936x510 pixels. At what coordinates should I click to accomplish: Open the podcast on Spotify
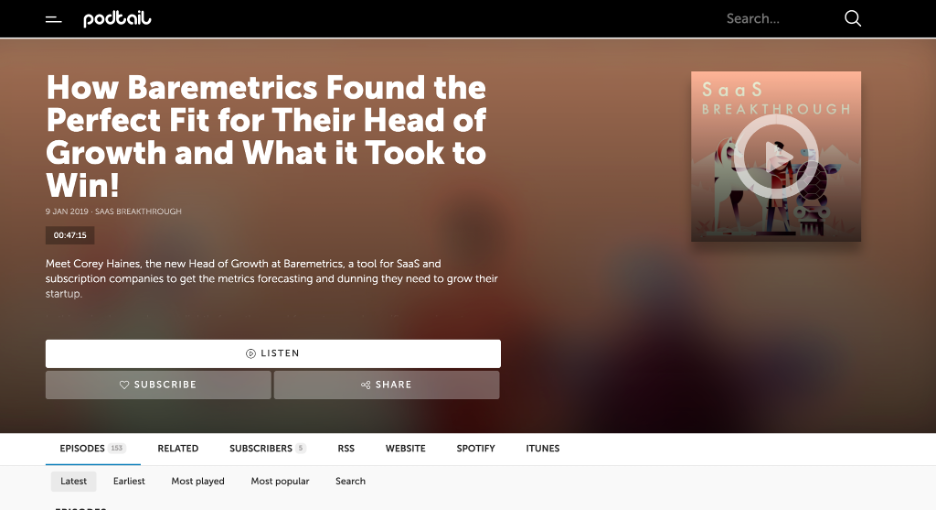click(x=476, y=449)
